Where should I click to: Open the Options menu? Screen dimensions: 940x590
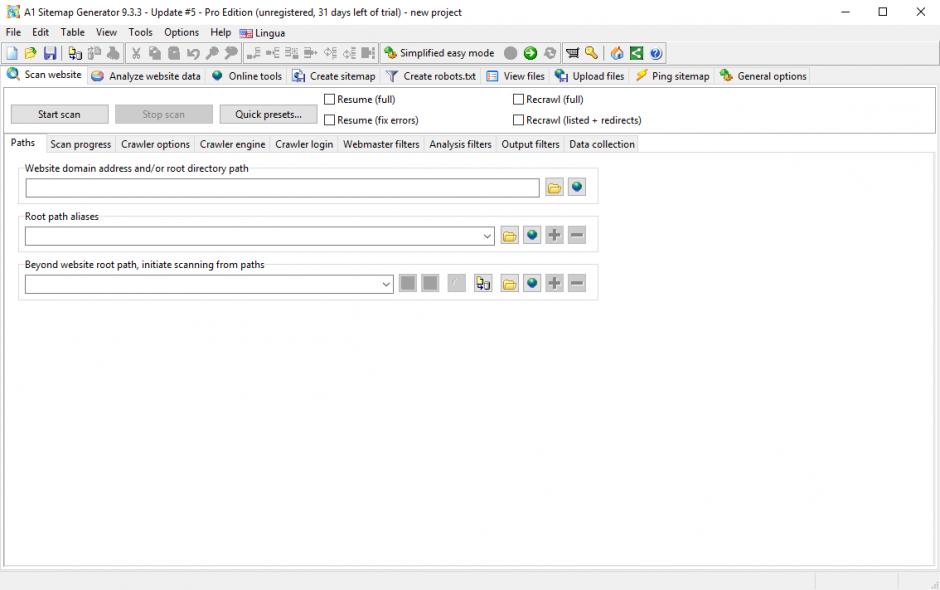[x=181, y=32]
